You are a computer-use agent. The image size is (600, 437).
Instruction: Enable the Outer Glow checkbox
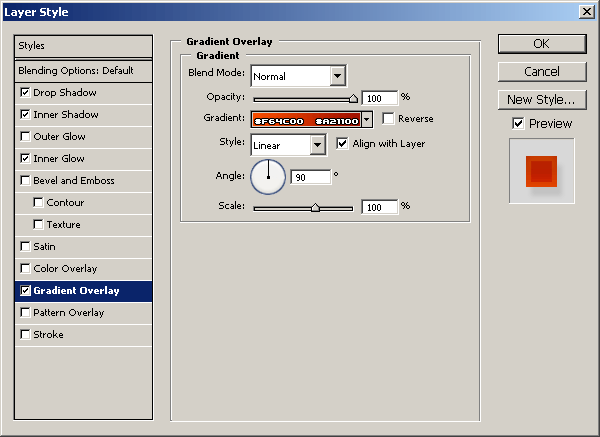[x=25, y=137]
